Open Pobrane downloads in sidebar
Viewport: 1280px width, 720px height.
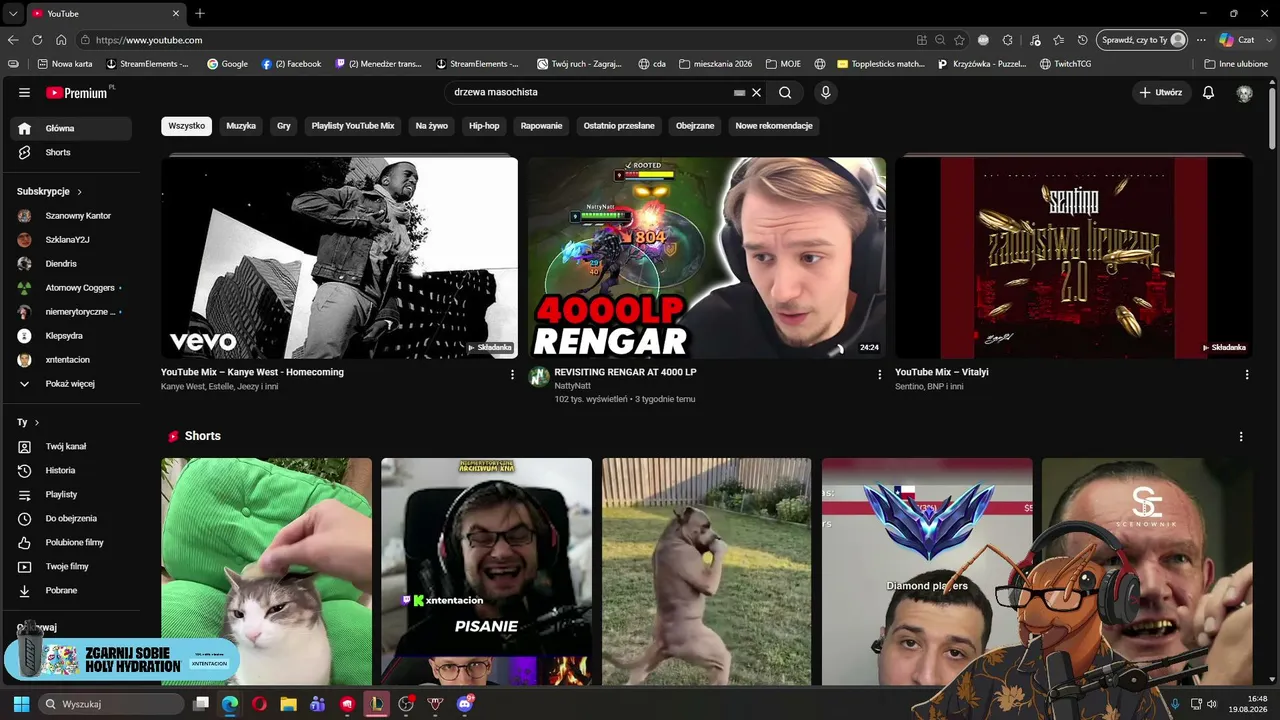71,590
